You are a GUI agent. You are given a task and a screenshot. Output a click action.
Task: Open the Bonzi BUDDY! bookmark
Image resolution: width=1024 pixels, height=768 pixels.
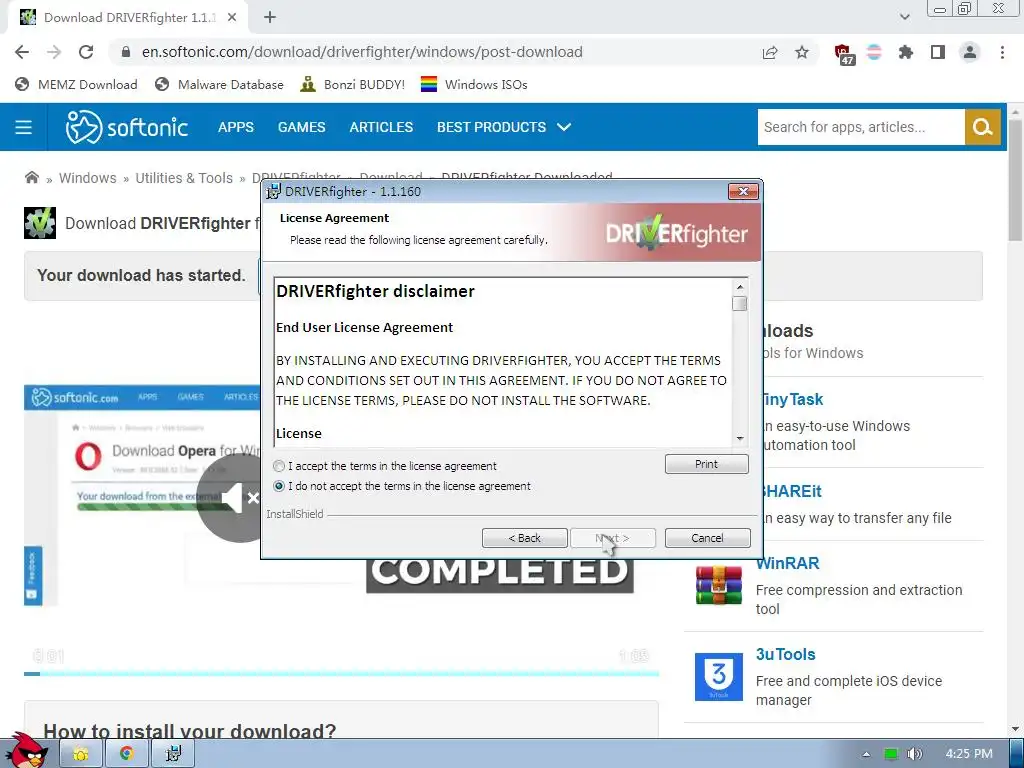pyautogui.click(x=352, y=84)
